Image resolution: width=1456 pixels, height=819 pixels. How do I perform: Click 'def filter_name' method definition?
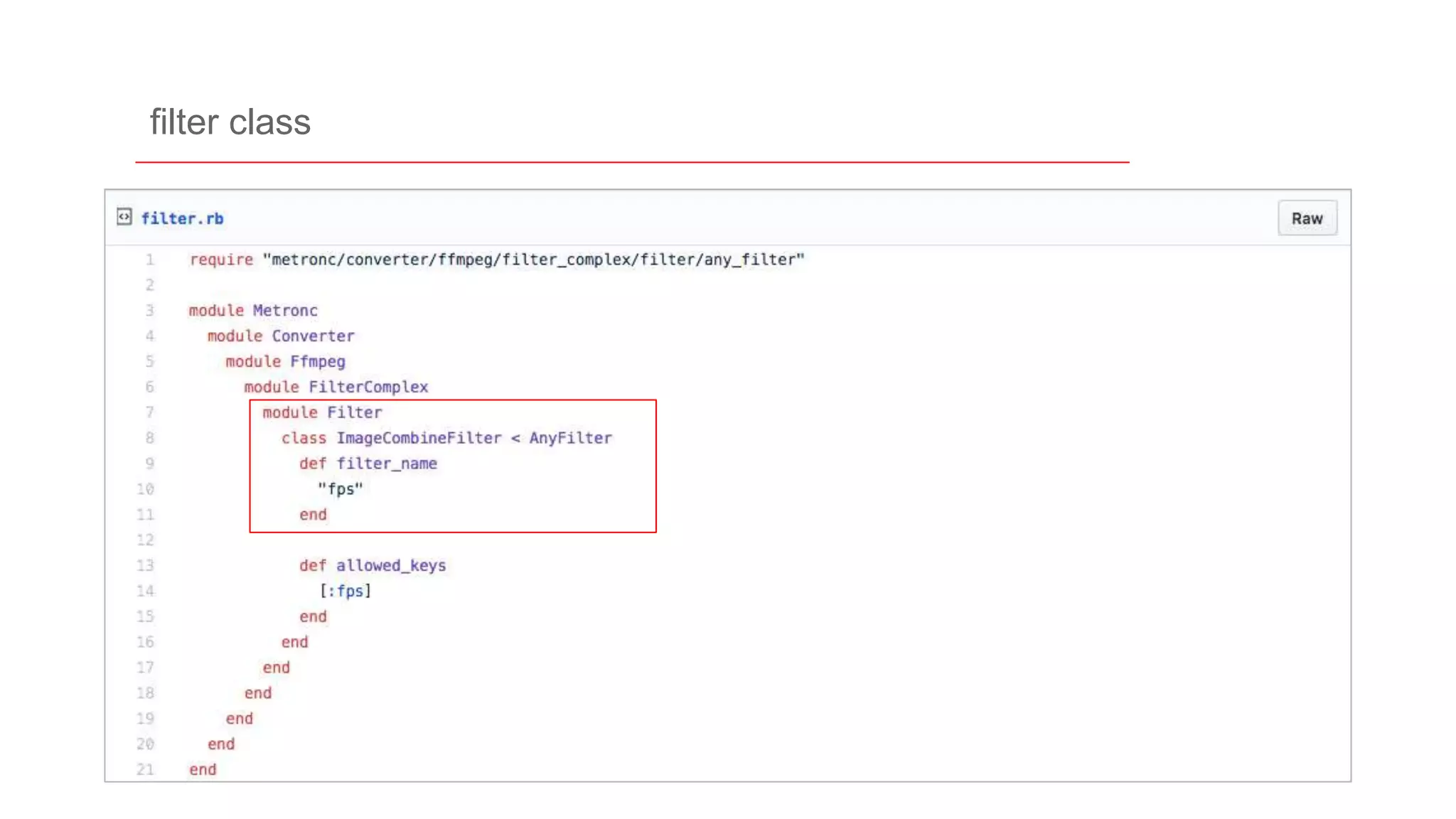click(x=368, y=464)
